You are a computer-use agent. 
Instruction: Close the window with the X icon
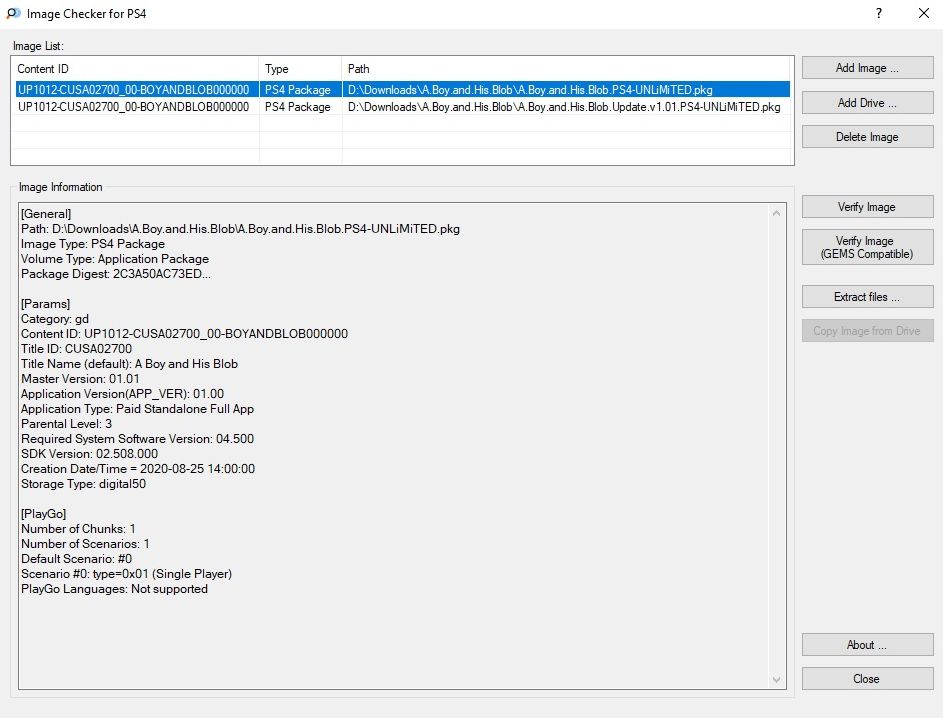click(x=924, y=13)
